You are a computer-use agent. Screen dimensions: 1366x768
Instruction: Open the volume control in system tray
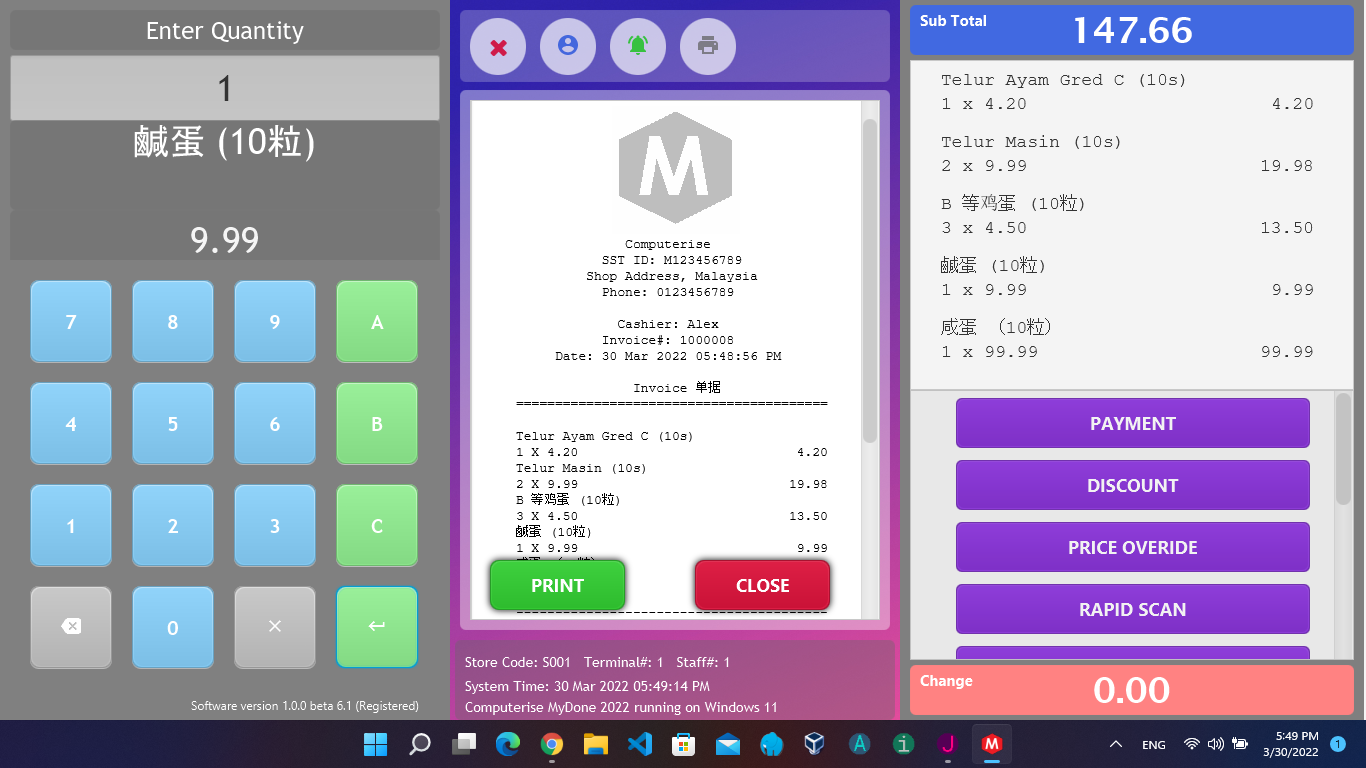click(1215, 744)
